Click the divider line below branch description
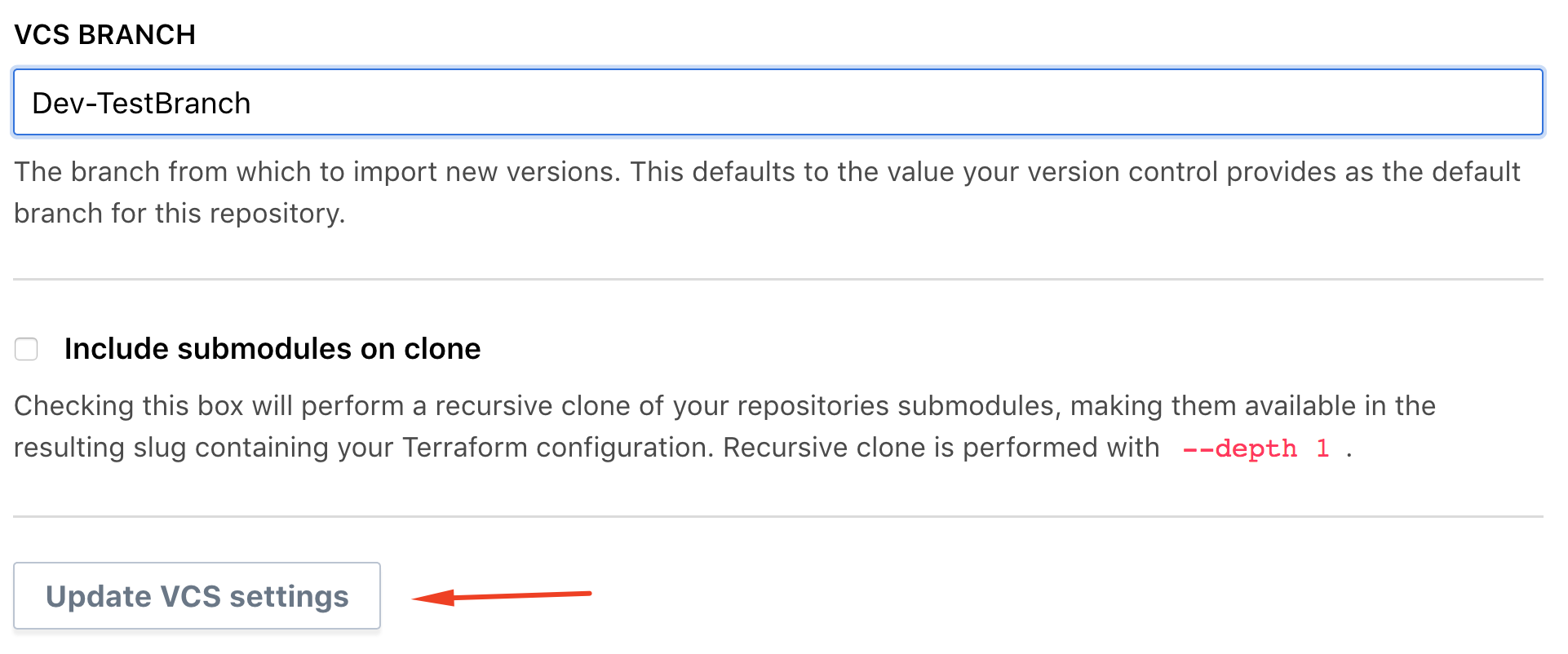 pyautogui.click(x=777, y=279)
